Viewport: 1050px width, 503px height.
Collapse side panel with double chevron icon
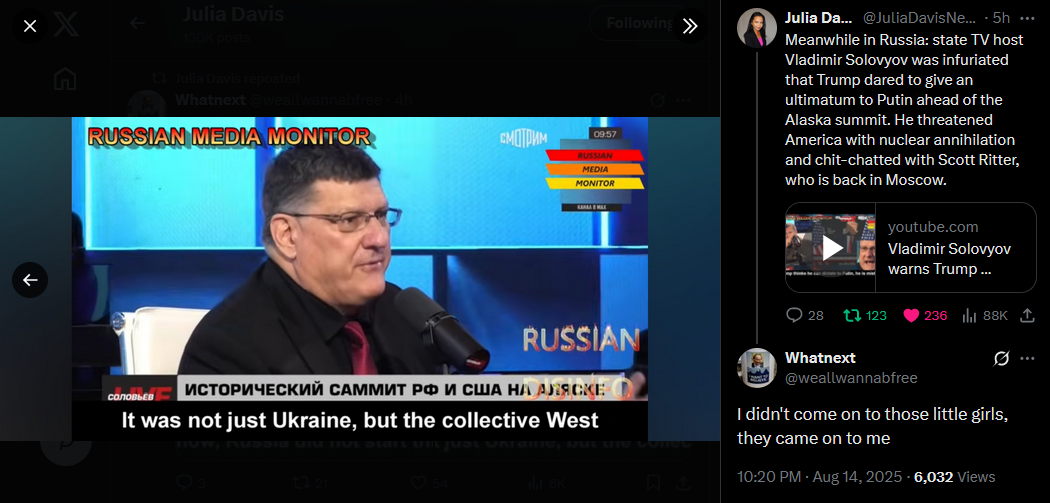[690, 26]
